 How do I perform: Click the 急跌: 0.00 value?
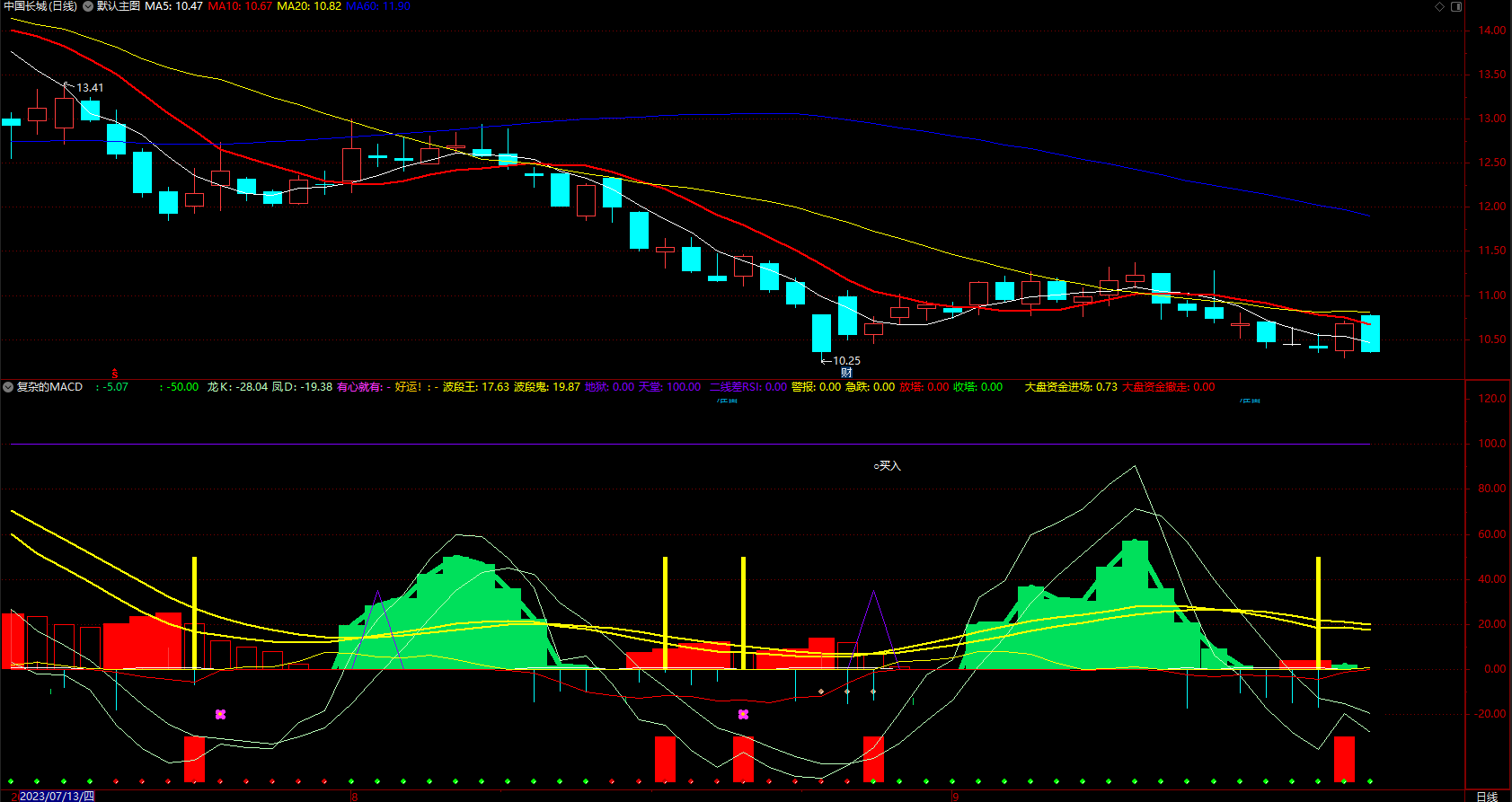(871, 387)
